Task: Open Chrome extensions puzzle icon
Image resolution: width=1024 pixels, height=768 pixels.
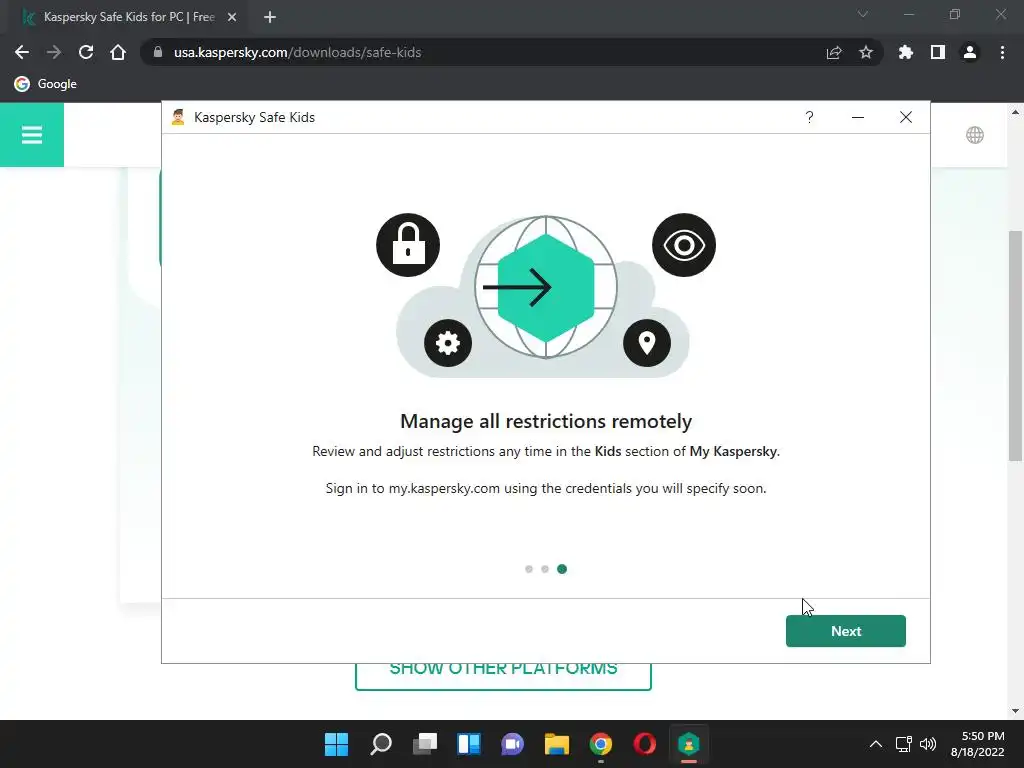Action: (906, 52)
